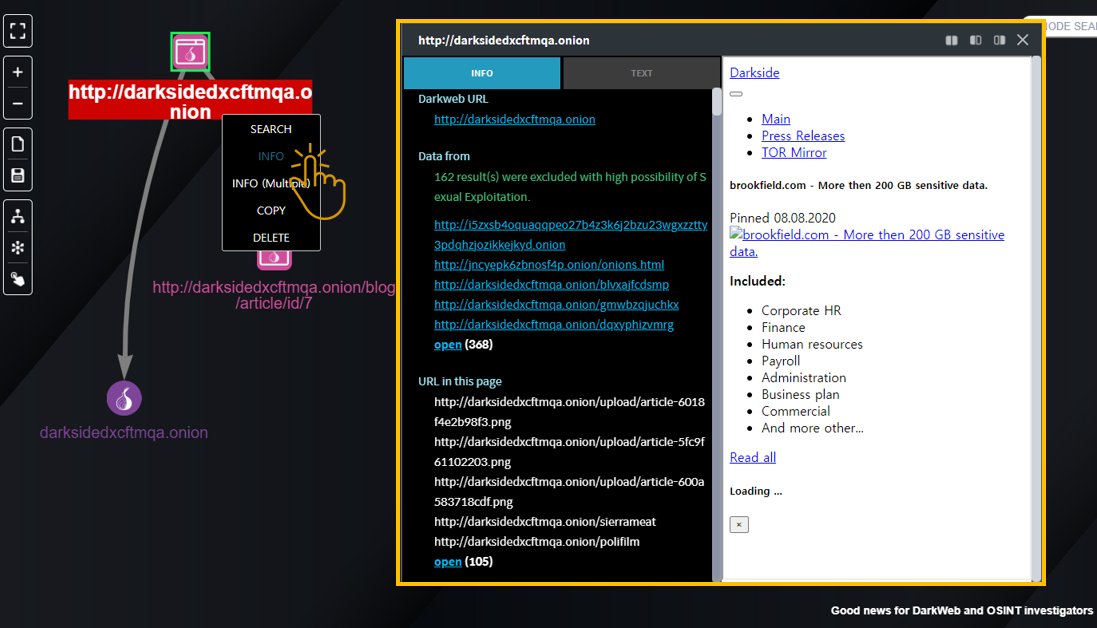Open the Read all link
This screenshot has width=1097, height=628.
[x=753, y=457]
